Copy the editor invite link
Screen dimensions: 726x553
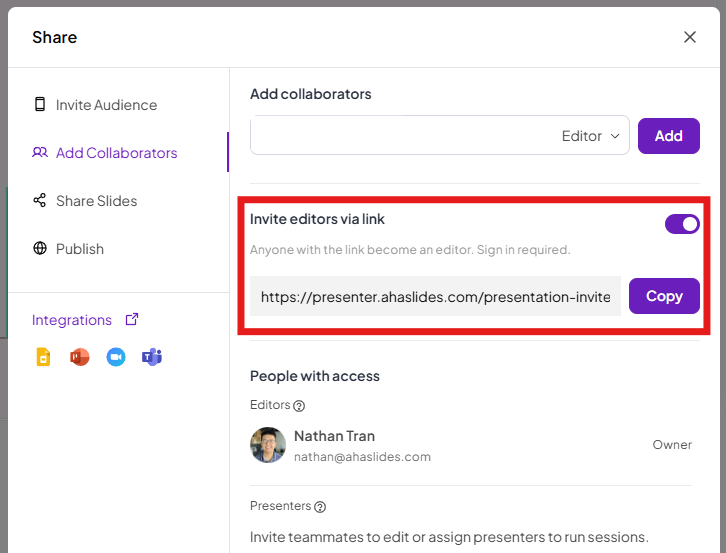[x=664, y=296]
